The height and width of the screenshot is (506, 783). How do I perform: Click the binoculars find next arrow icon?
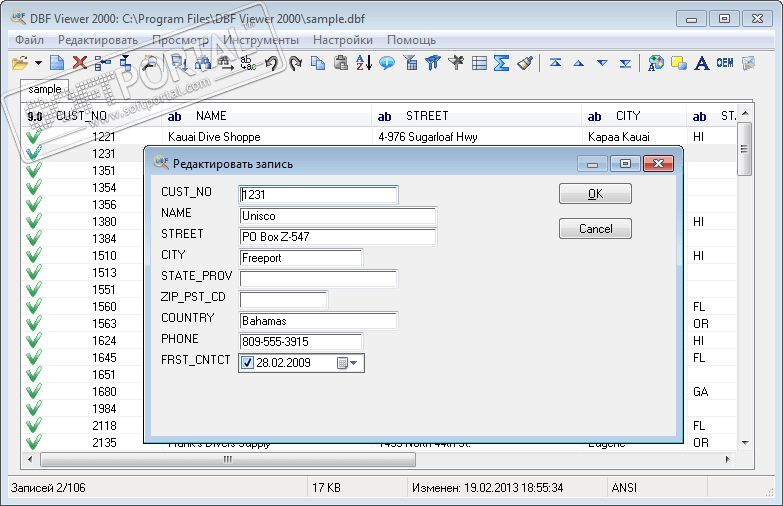(x=226, y=63)
